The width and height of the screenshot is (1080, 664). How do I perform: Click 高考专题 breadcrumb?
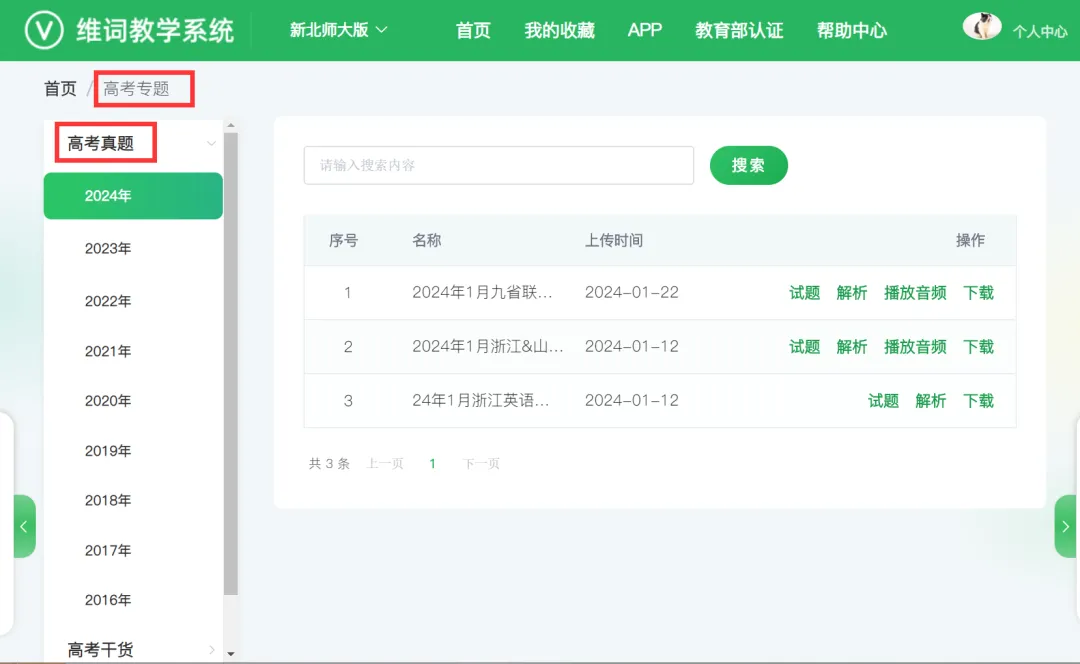[136, 89]
